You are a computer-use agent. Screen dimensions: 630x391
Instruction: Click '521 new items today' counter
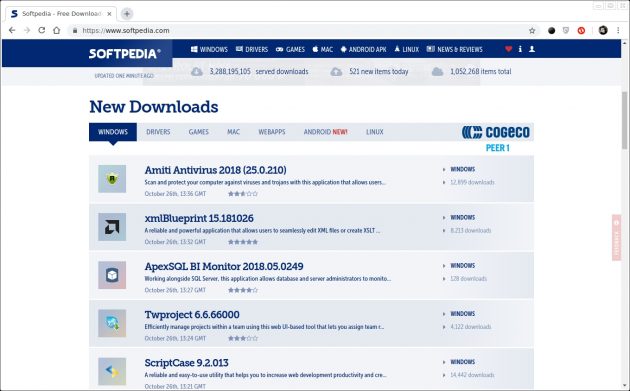[369, 72]
